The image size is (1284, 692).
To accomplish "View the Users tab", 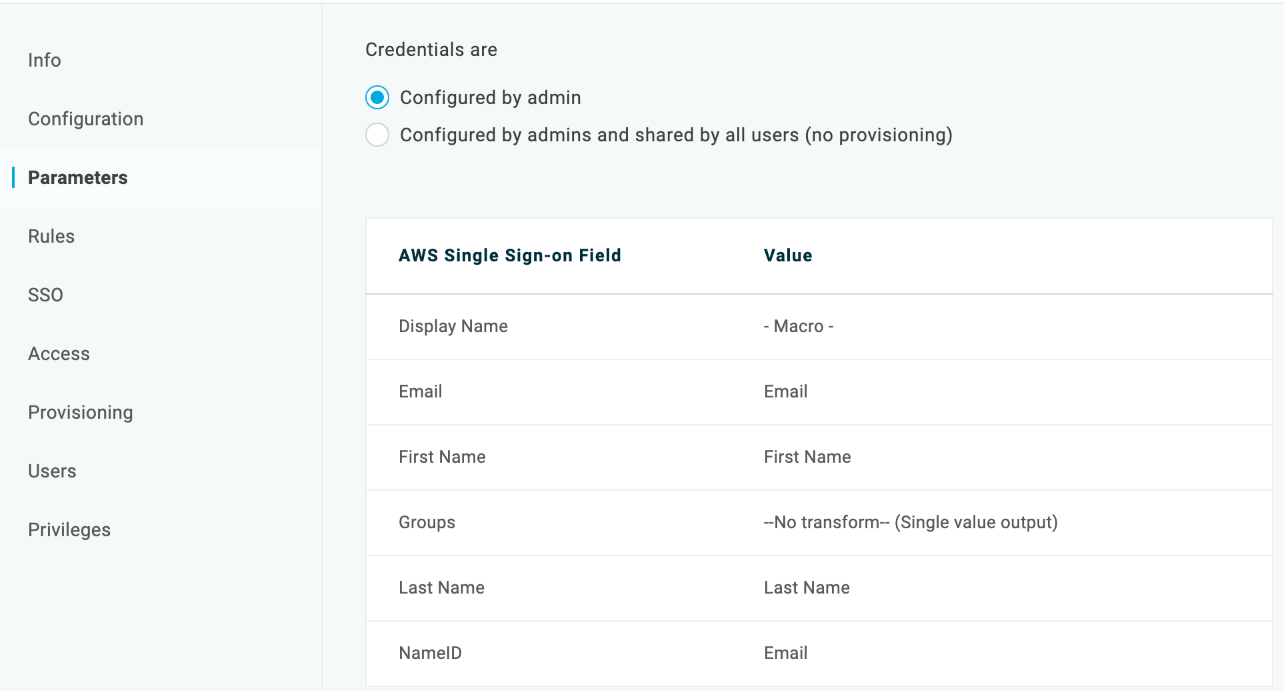I will click(52, 471).
